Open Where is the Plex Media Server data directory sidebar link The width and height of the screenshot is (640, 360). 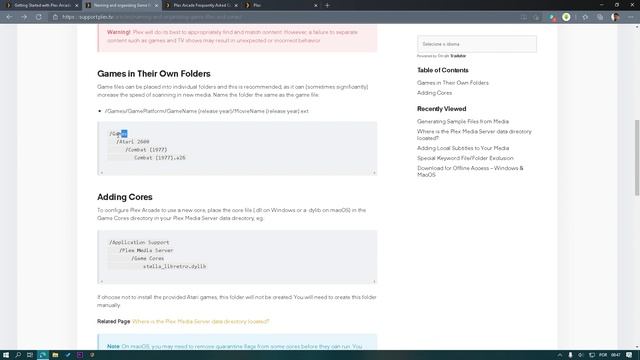474,135
